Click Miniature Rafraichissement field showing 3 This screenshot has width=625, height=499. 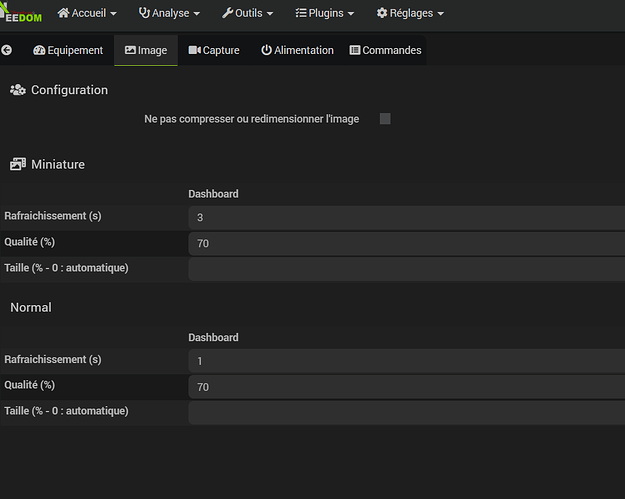pyautogui.click(x=407, y=218)
